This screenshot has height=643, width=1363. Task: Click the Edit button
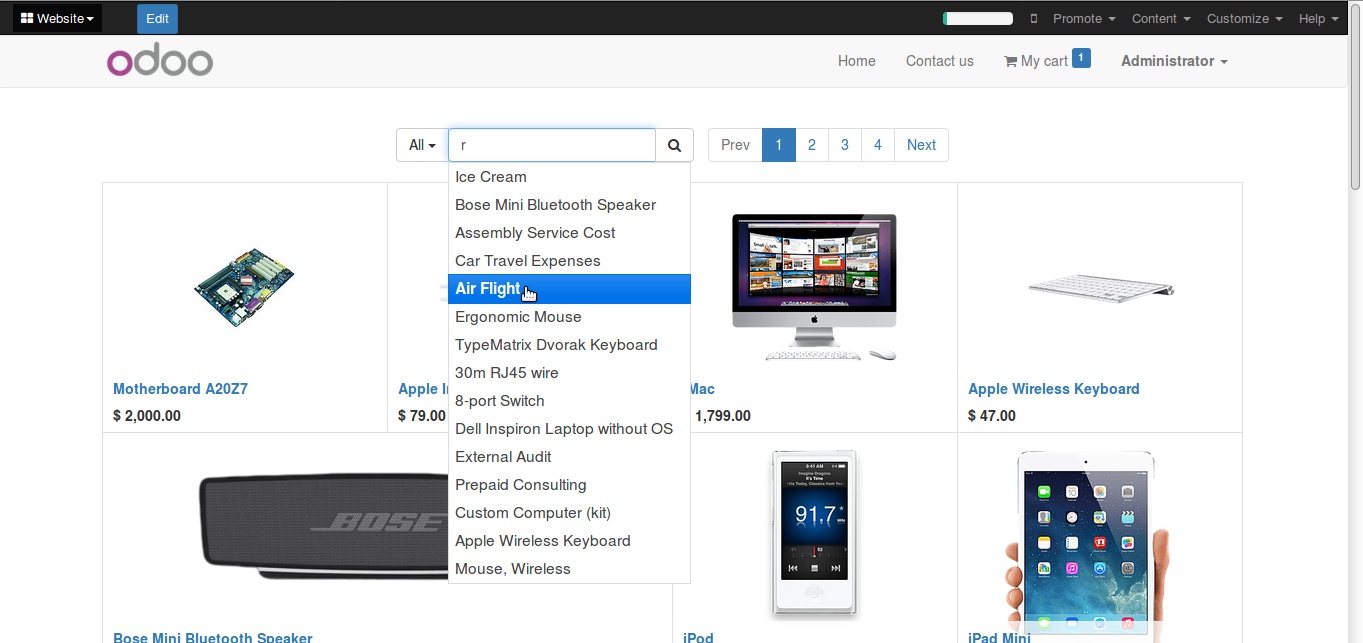158,18
